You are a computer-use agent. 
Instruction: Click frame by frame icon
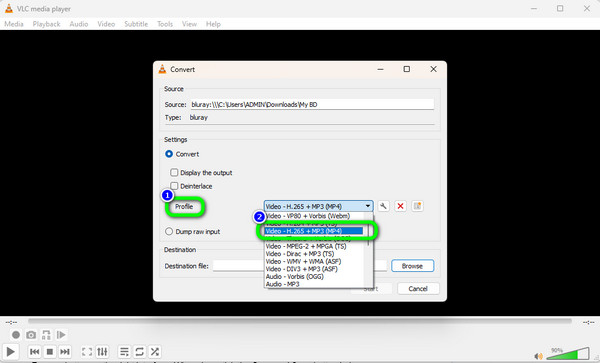(x=61, y=335)
